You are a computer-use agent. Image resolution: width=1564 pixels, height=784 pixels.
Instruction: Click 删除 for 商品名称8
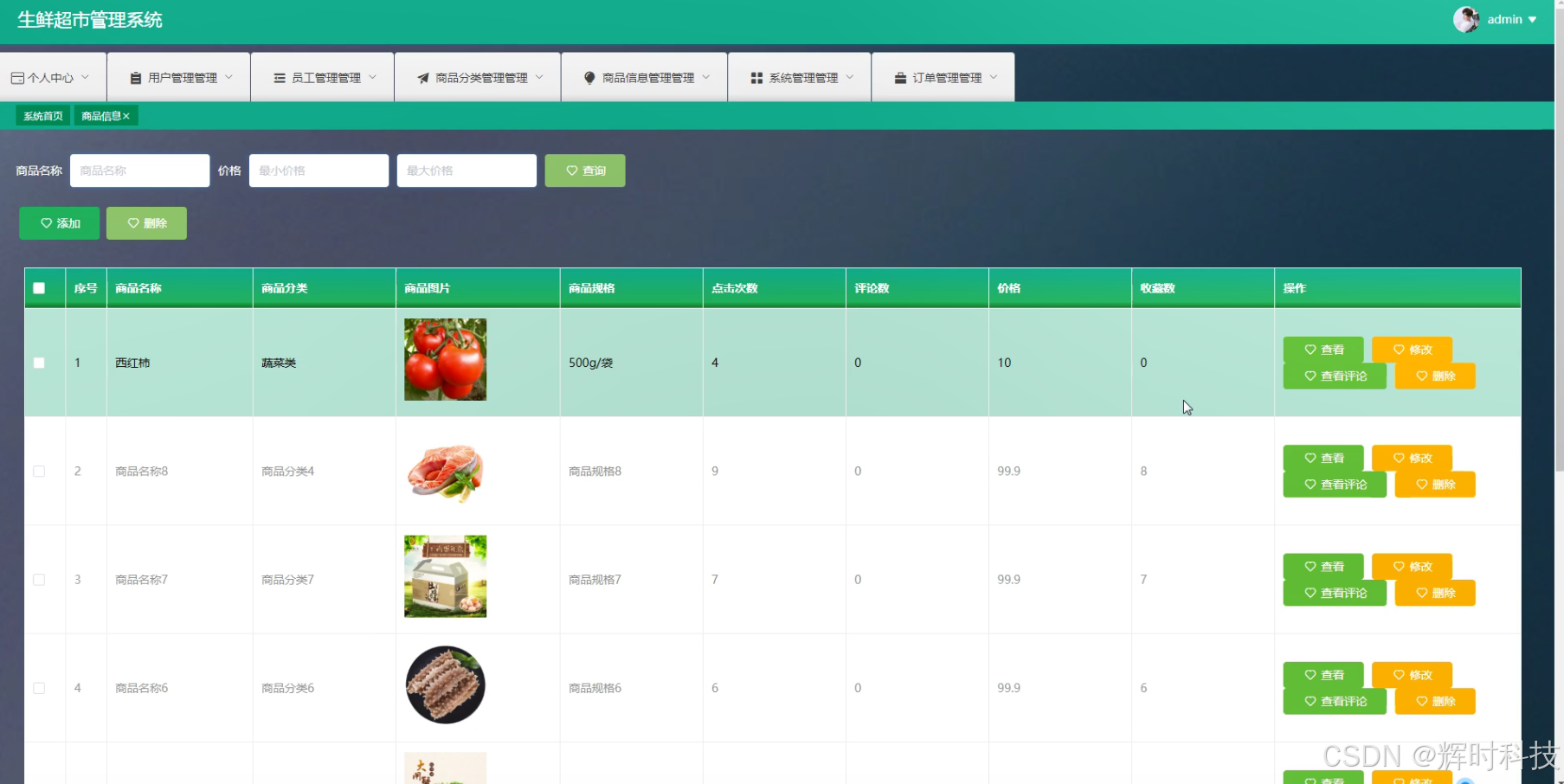pos(1435,485)
